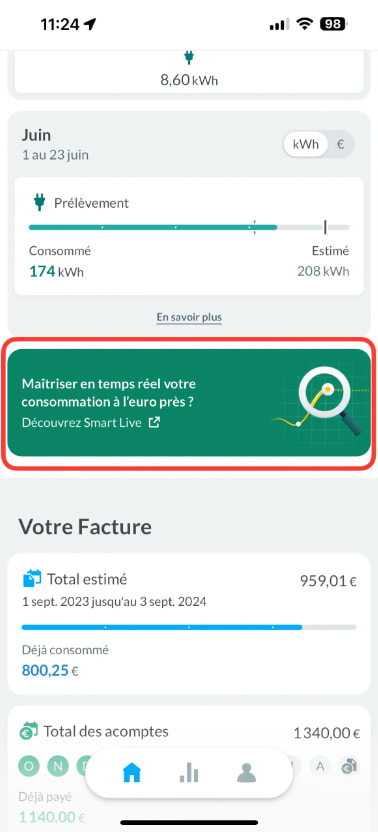Select the green O month circle
The height and width of the screenshot is (832, 378).
29,766
